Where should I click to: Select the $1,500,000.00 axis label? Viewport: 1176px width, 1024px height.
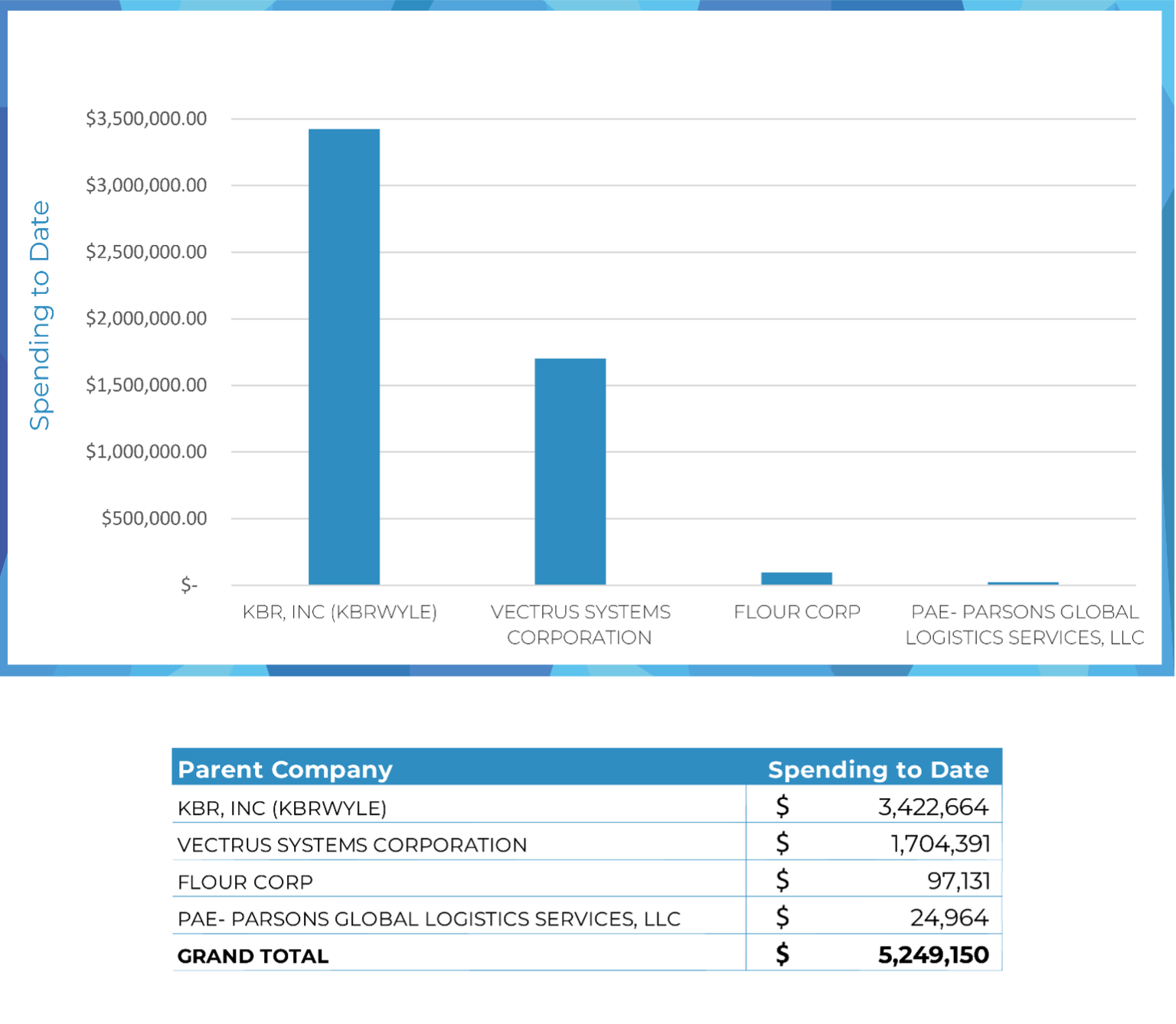(146, 385)
